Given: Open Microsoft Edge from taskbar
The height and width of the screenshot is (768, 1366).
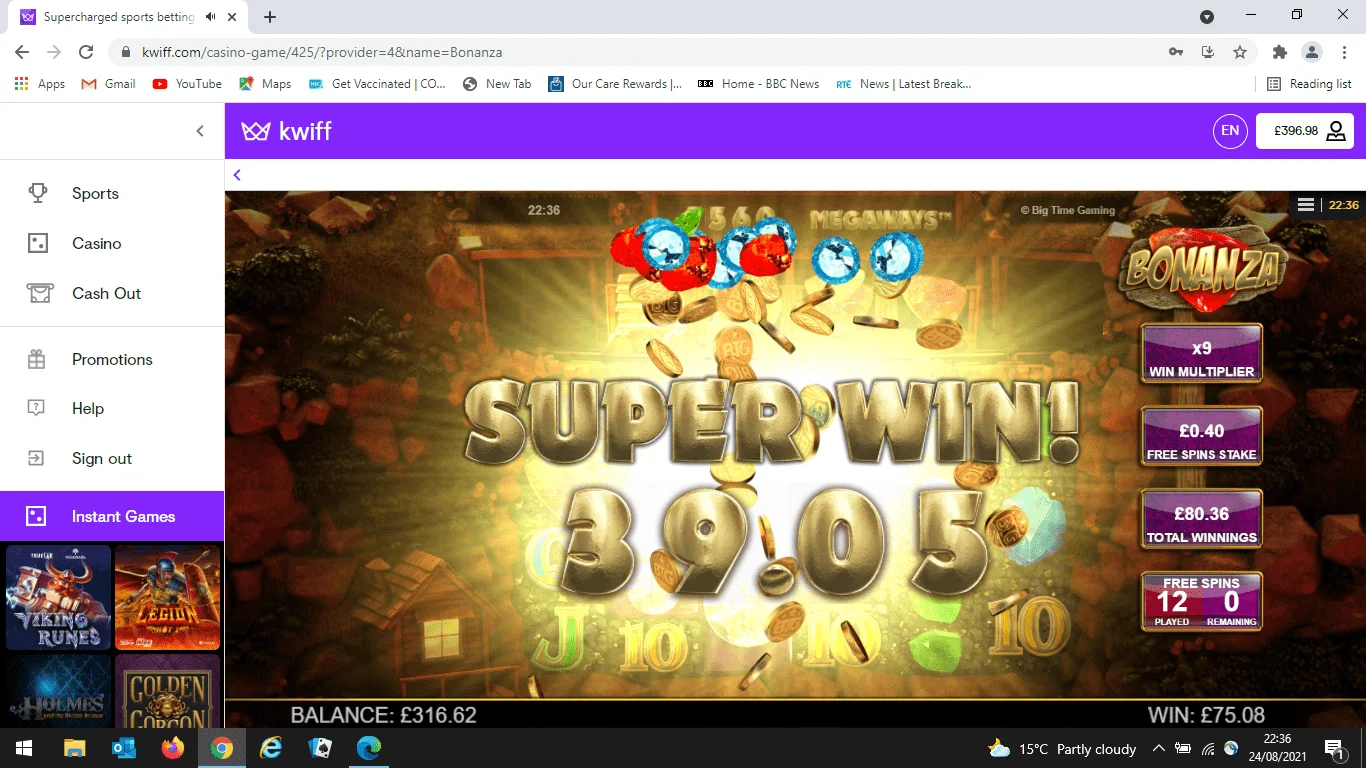Looking at the screenshot, I should 369,748.
